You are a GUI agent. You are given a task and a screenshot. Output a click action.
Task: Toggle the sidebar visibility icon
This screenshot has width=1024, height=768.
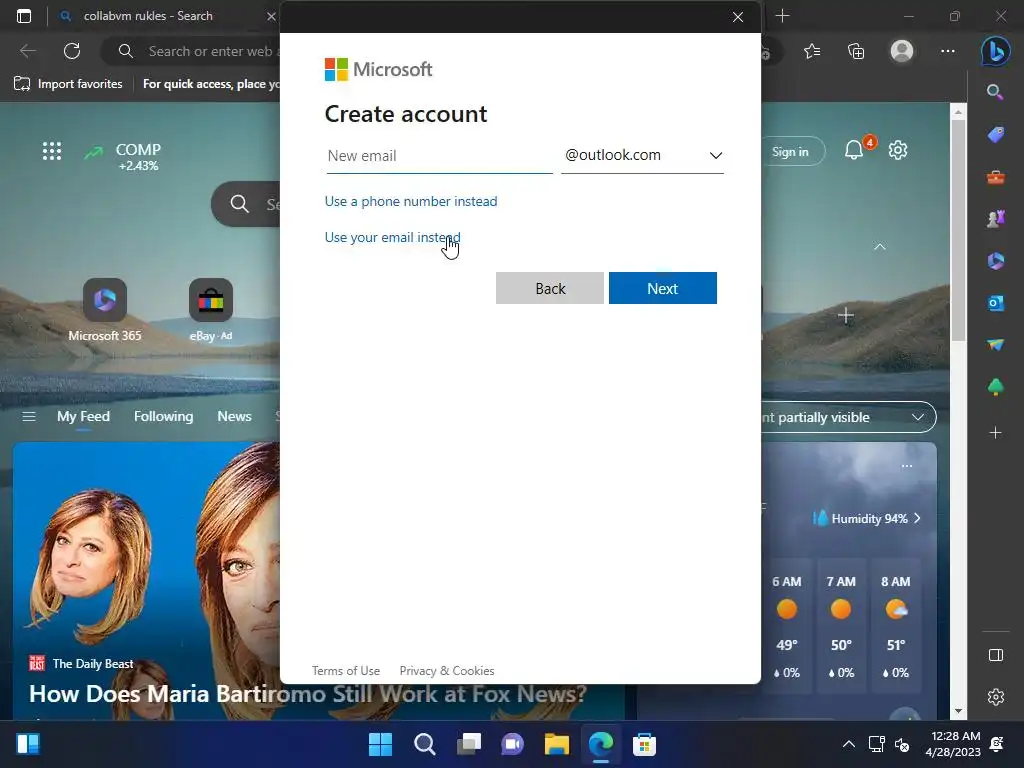(x=995, y=655)
